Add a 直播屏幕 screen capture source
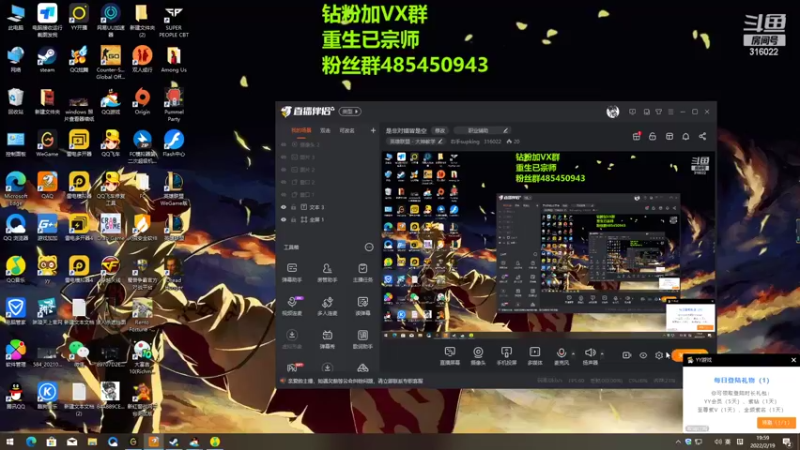 pyautogui.click(x=449, y=356)
